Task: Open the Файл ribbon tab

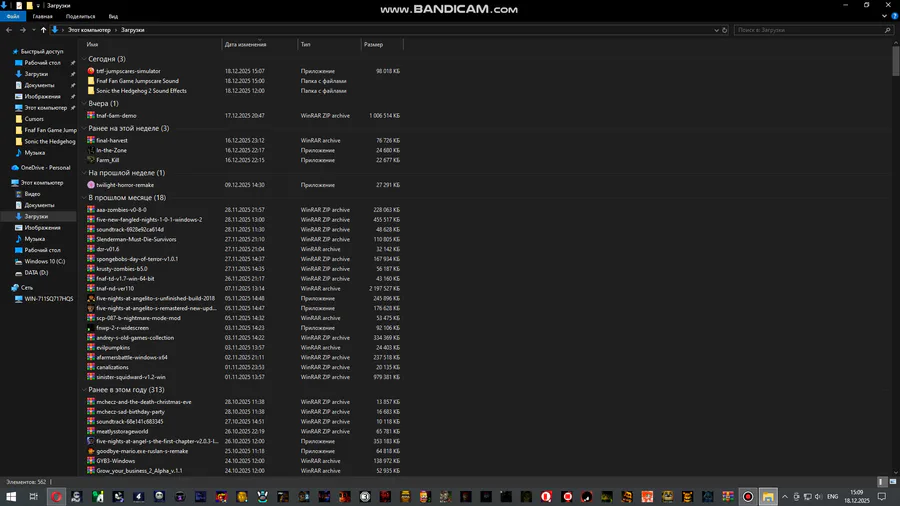Action: [13, 17]
